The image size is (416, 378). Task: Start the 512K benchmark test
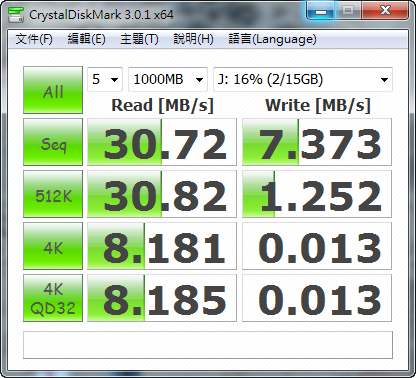pyautogui.click(x=53, y=194)
